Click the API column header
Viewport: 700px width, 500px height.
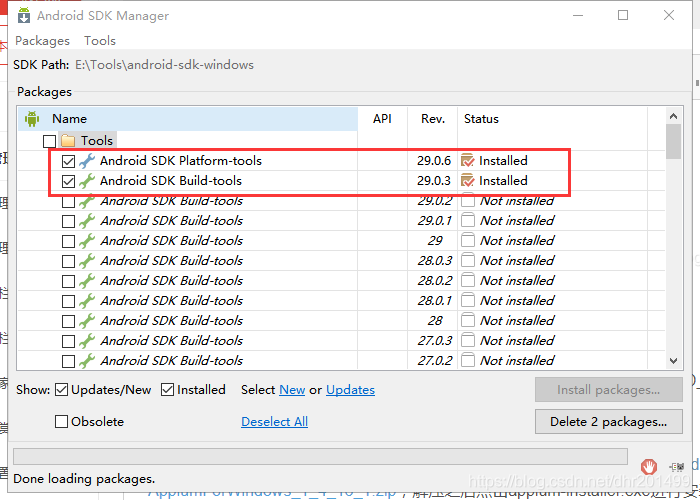(383, 119)
